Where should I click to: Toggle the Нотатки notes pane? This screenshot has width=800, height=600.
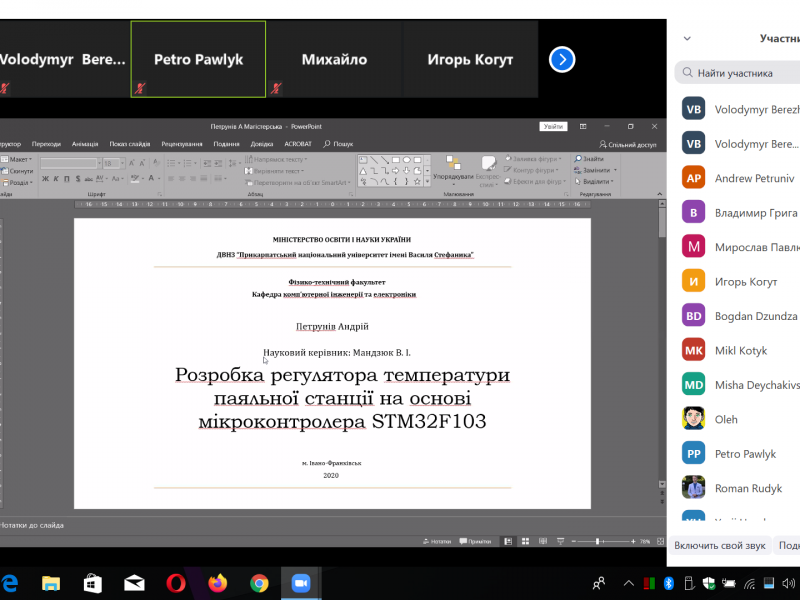click(x=437, y=541)
